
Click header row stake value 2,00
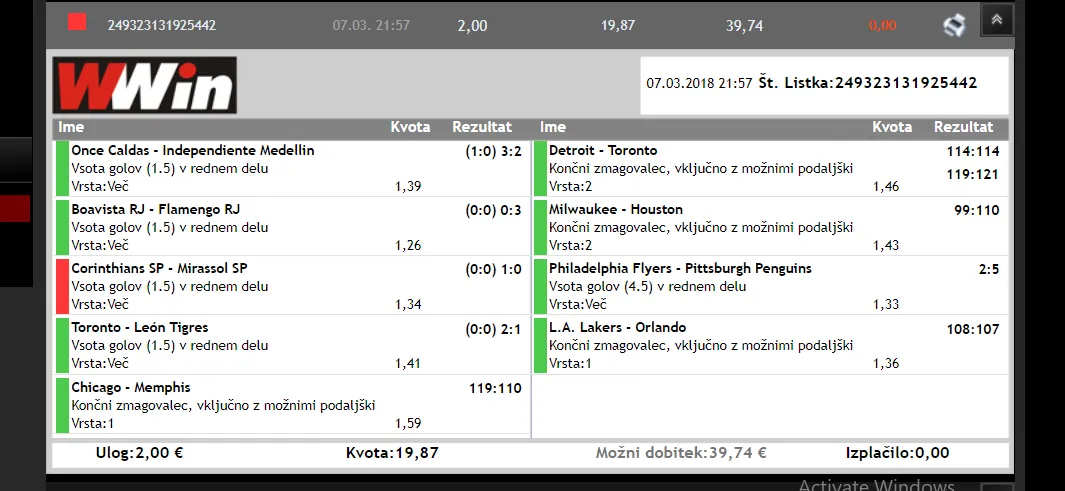click(472, 26)
